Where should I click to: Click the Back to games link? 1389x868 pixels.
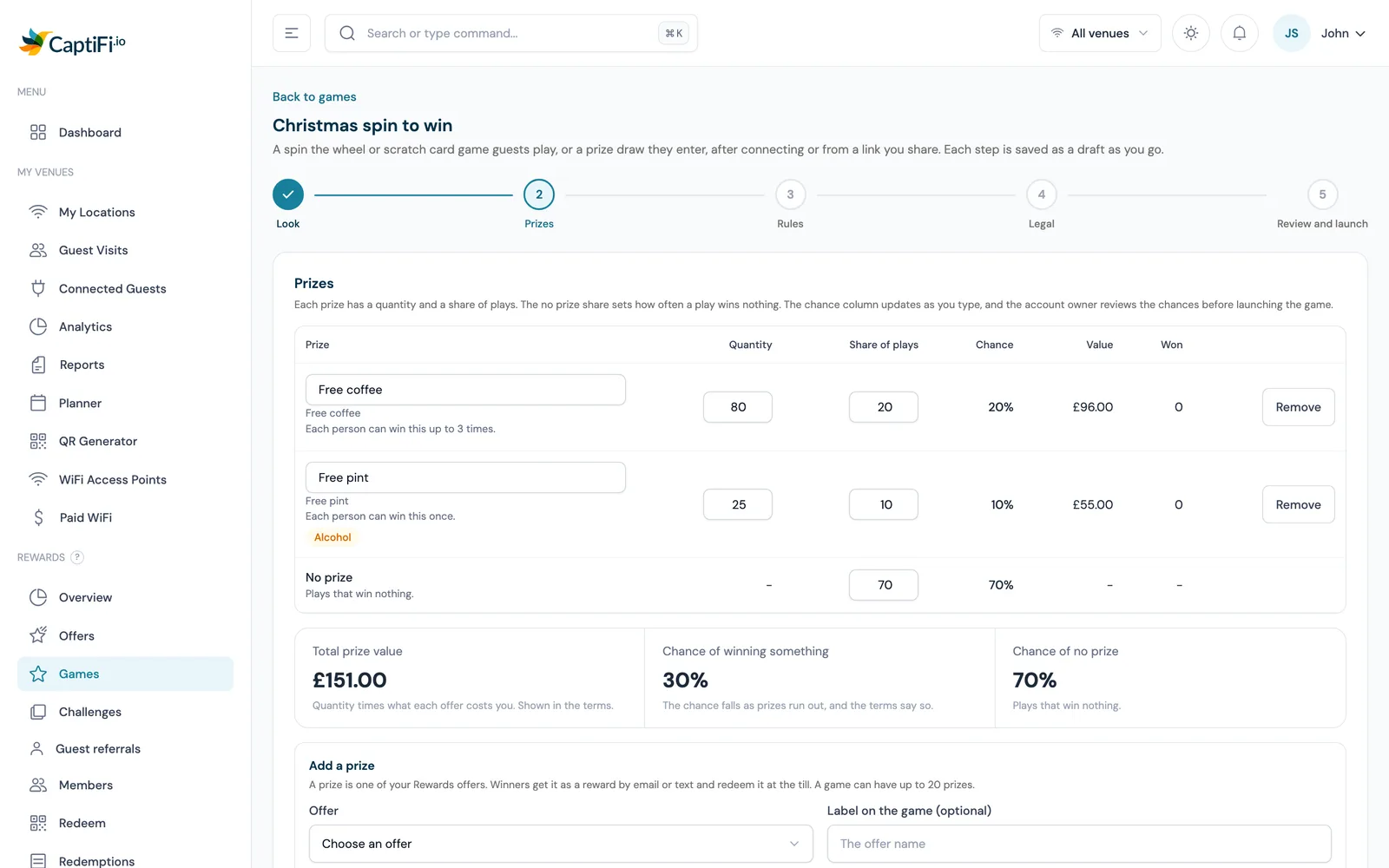tap(314, 96)
